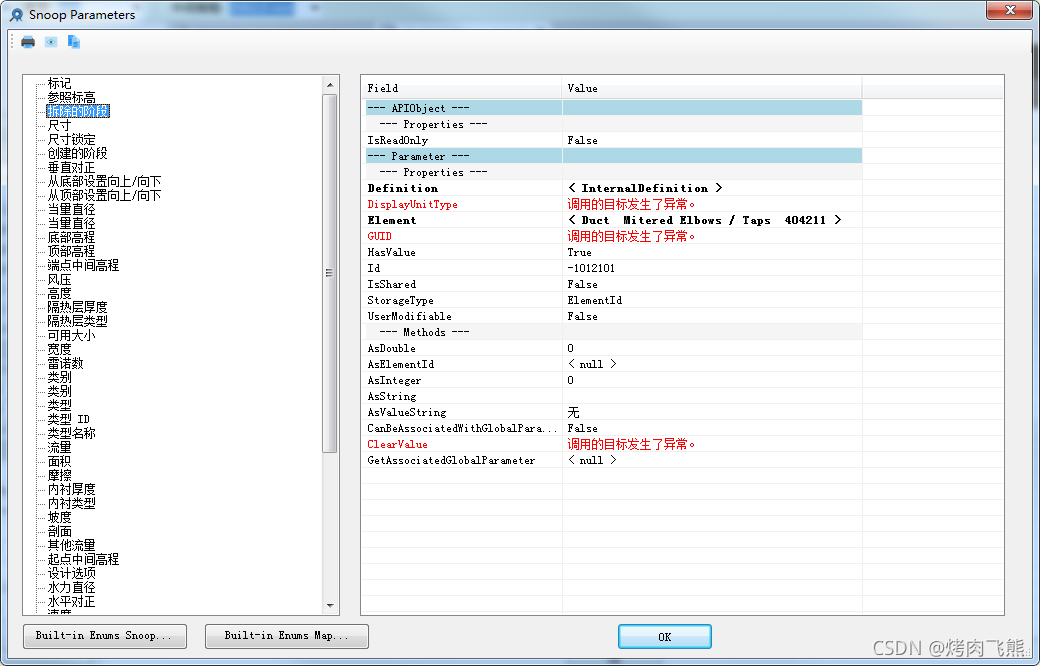This screenshot has height=666, width=1040.
Task: Select the 可用大小 tree item
Action: (71, 335)
